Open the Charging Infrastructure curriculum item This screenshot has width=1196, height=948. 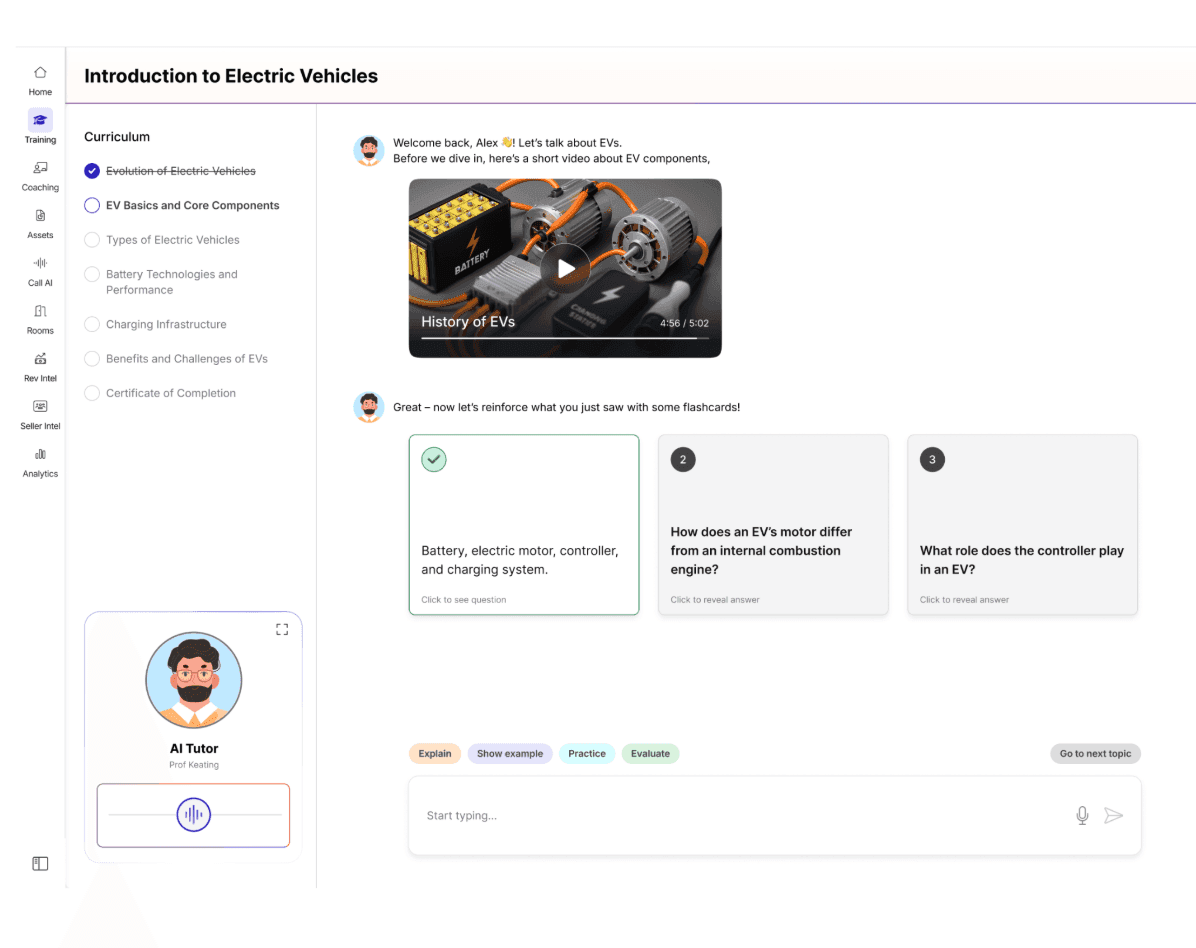pos(166,325)
